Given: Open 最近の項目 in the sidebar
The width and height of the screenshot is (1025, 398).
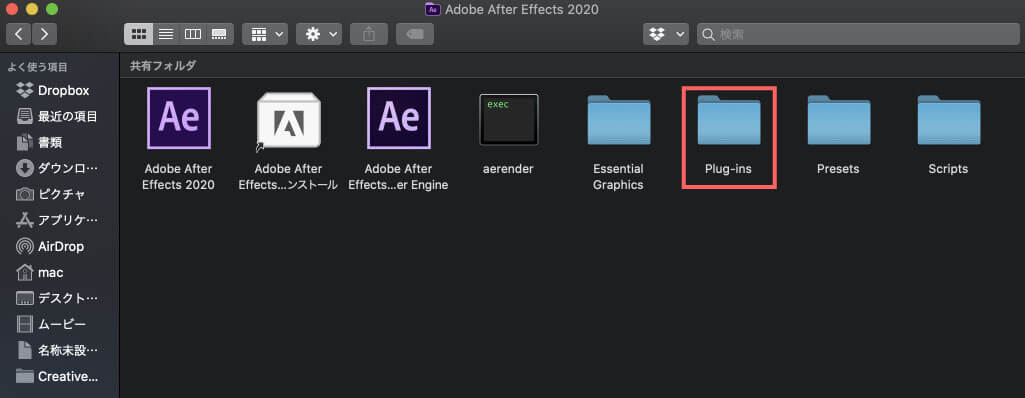Looking at the screenshot, I should point(59,116).
